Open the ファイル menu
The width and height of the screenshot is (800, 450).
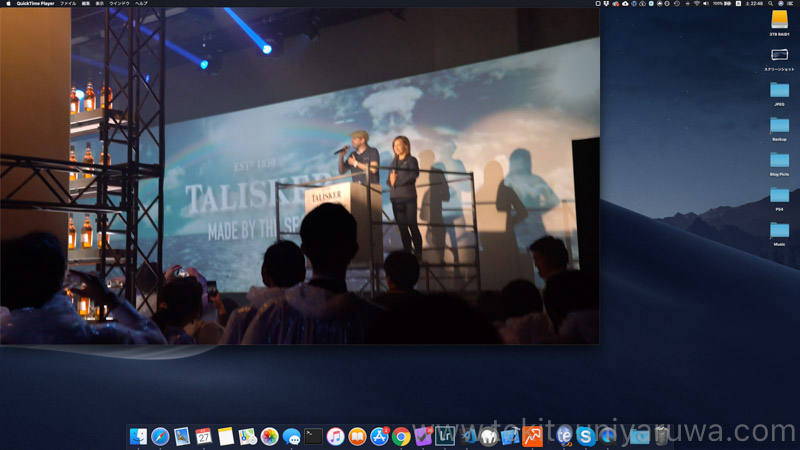[68, 3]
